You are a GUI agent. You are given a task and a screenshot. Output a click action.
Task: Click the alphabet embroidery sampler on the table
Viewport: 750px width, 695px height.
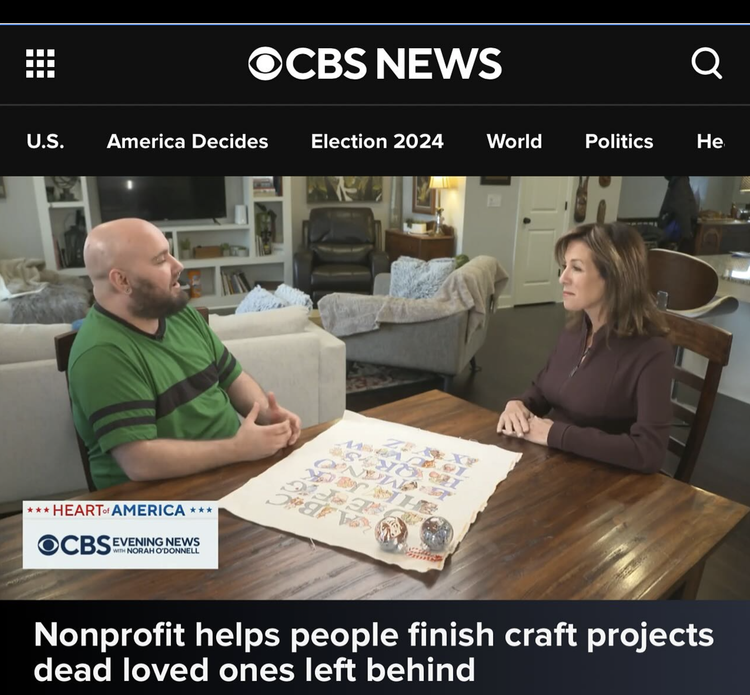click(x=371, y=490)
